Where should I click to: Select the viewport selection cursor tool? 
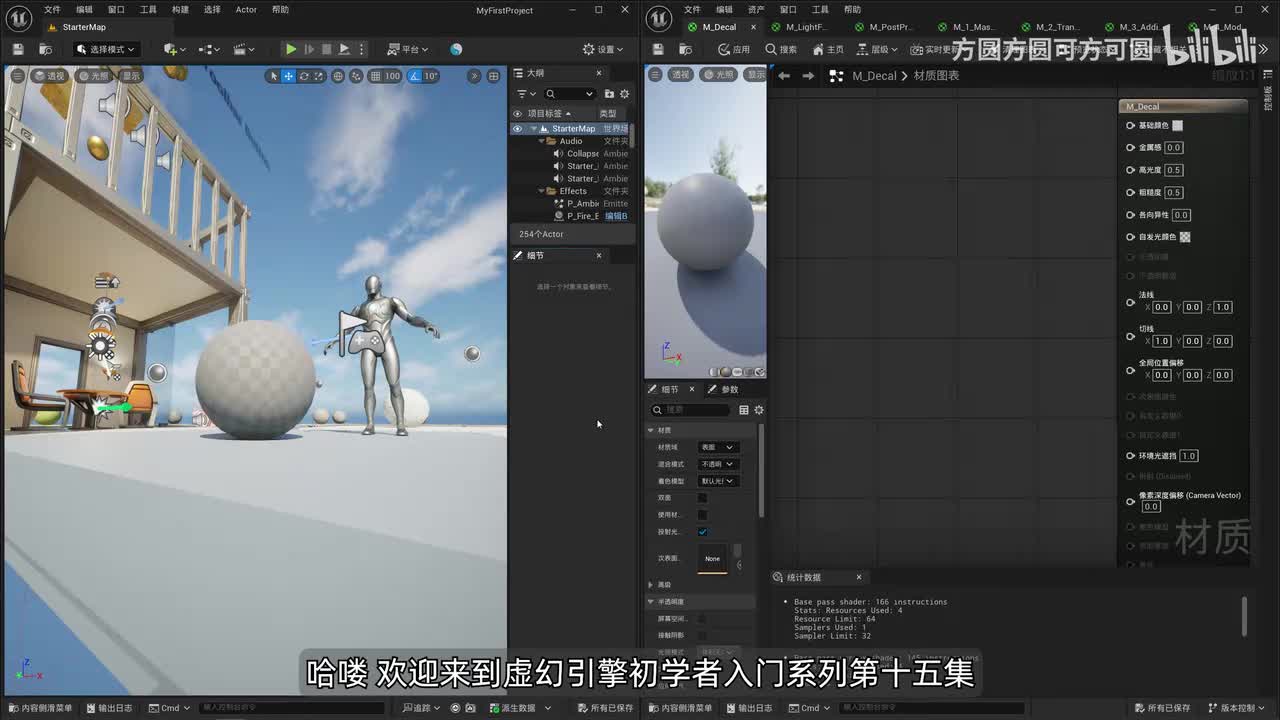click(x=273, y=76)
